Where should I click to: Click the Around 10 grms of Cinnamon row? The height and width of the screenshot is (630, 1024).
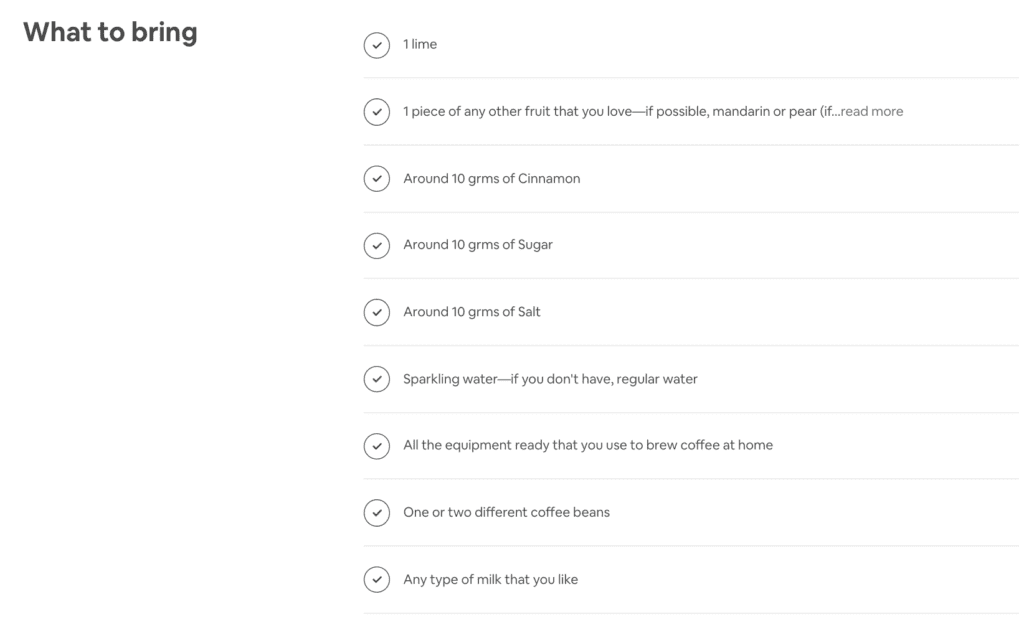[492, 178]
